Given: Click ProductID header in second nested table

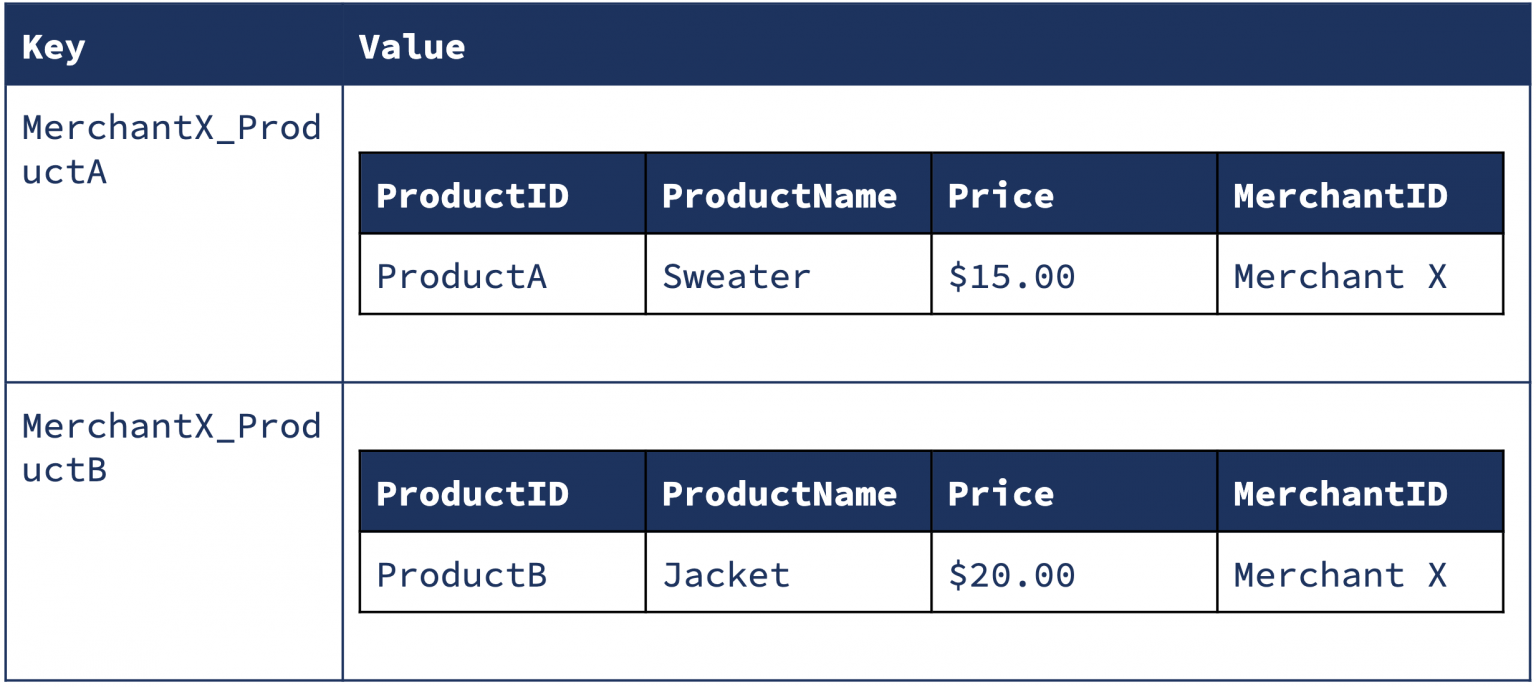Looking at the screenshot, I should point(502,492).
